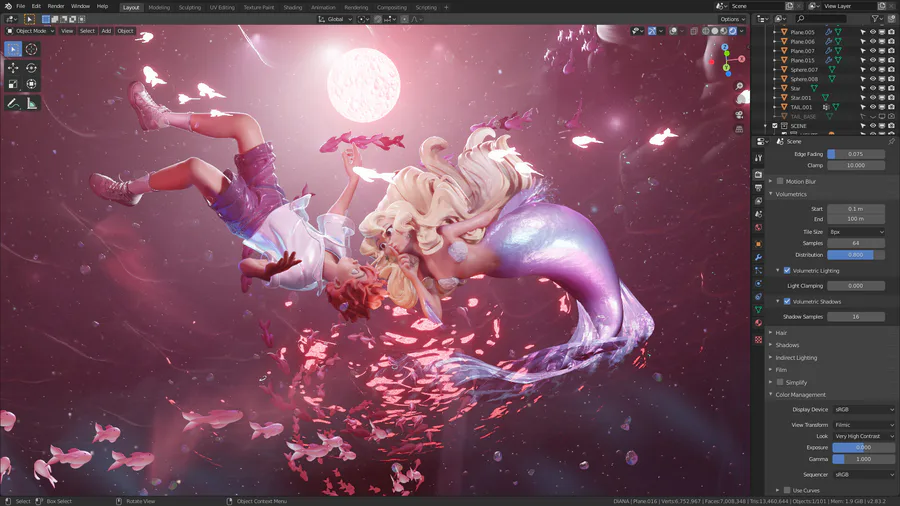Enable the Use Curves checkbox

(x=787, y=490)
